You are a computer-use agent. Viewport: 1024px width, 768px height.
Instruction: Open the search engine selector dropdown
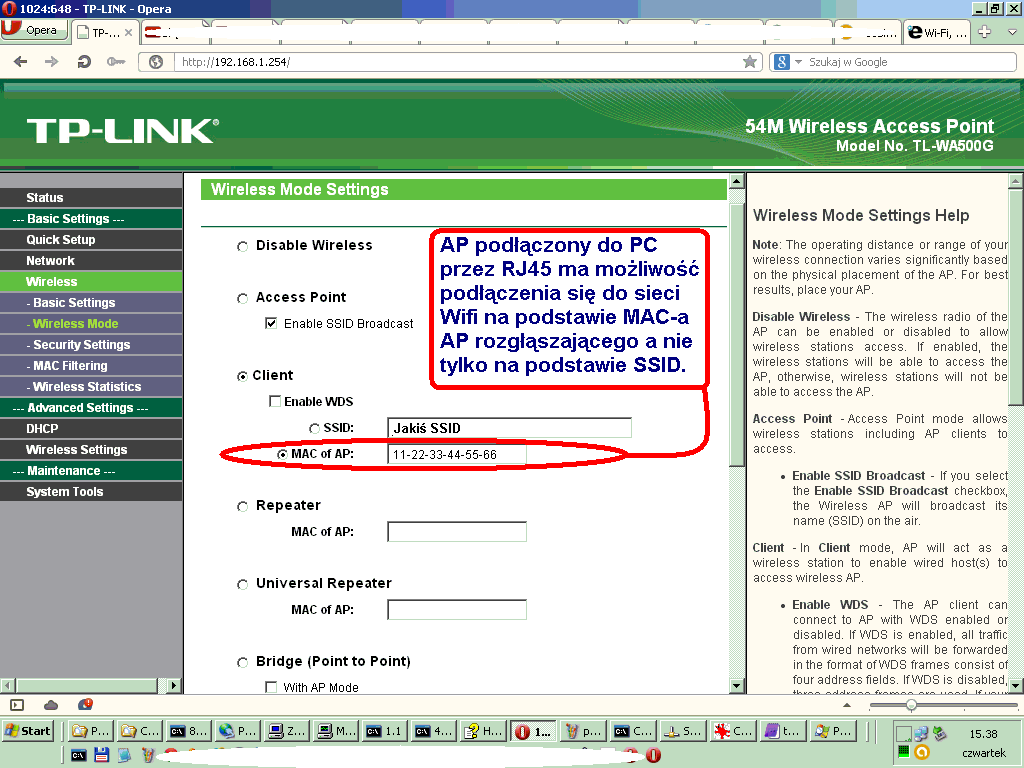coord(796,61)
